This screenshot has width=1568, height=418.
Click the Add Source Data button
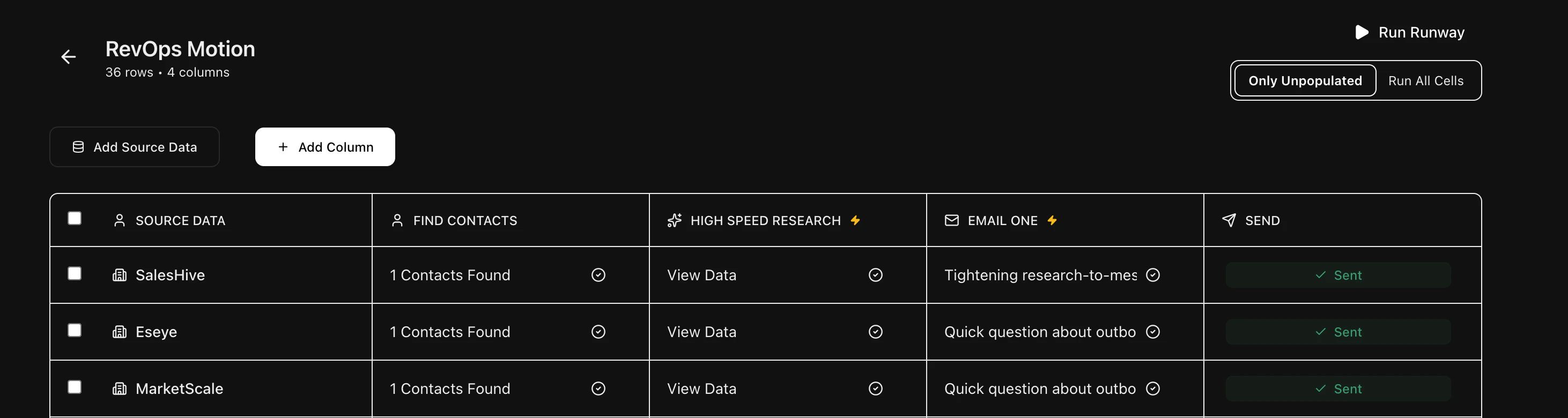tap(135, 147)
